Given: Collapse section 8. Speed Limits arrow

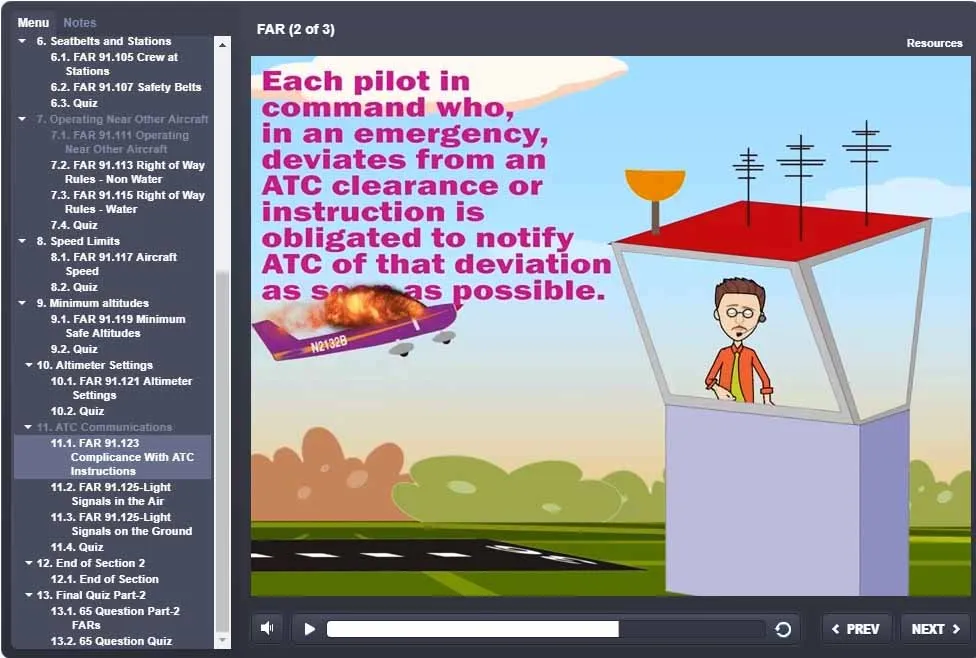Looking at the screenshot, I should (22, 241).
